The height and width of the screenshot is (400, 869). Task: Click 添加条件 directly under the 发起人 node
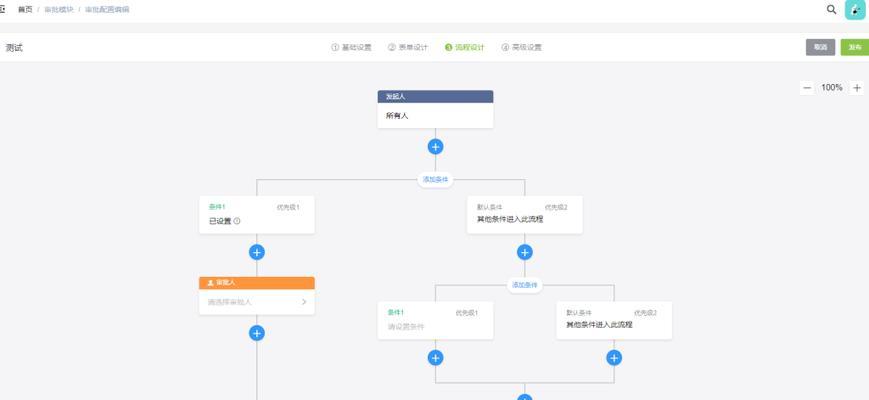435,180
